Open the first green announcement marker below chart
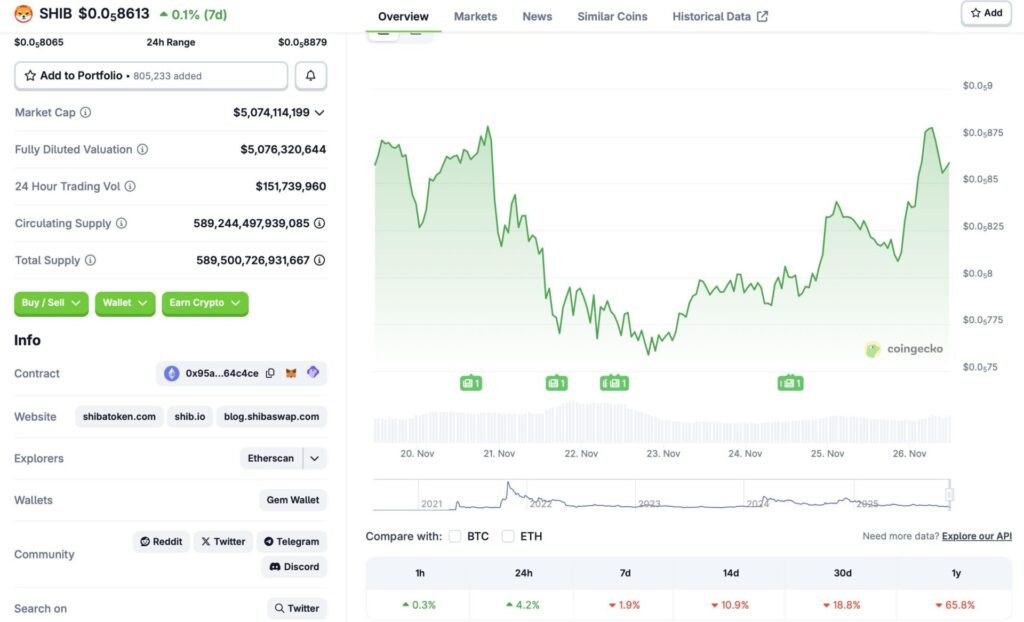 [470, 382]
